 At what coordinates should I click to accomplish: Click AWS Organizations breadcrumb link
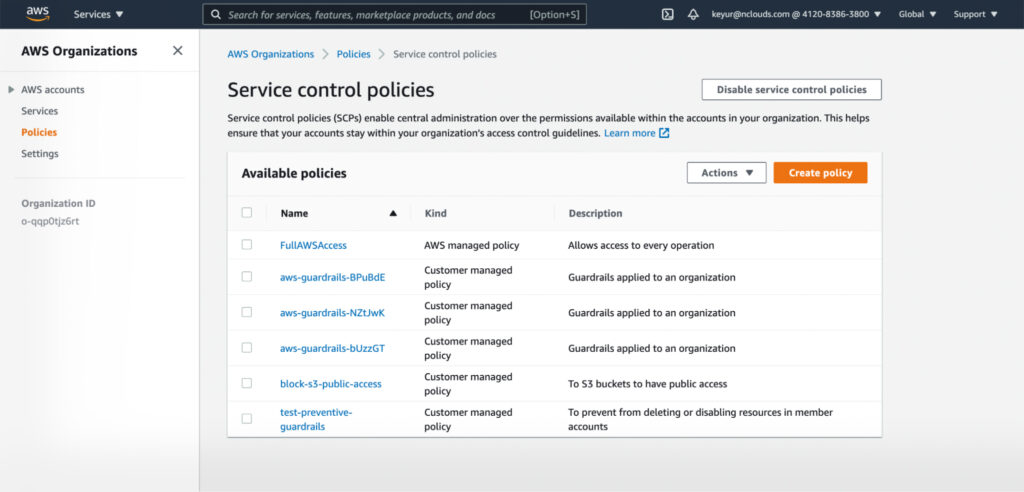point(271,54)
